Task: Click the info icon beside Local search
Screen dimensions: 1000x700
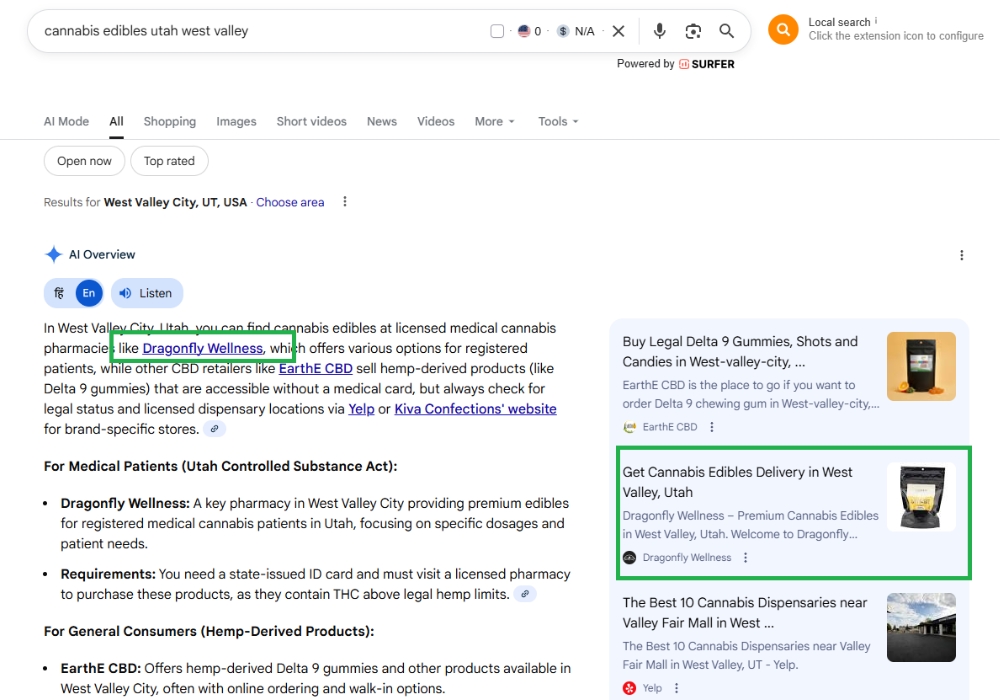Action: 876,20
